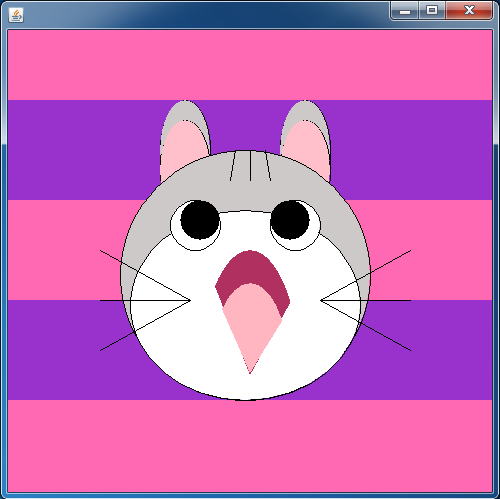Close the Java window
The height and width of the screenshot is (499, 500).
469,11
